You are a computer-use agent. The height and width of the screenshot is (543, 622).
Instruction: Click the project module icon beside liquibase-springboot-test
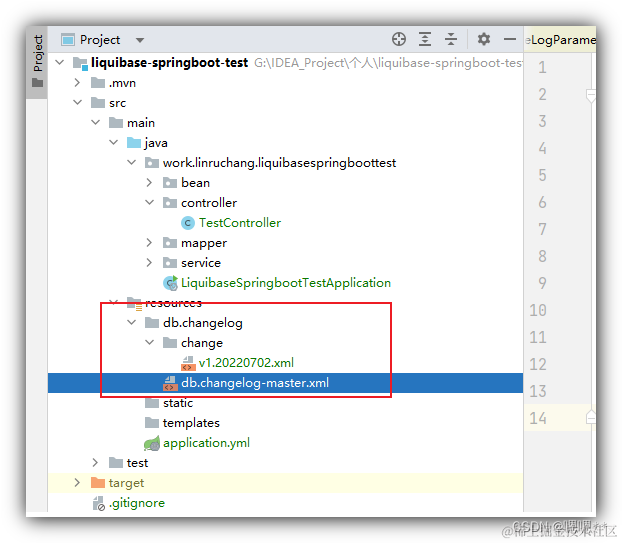[x=80, y=63]
